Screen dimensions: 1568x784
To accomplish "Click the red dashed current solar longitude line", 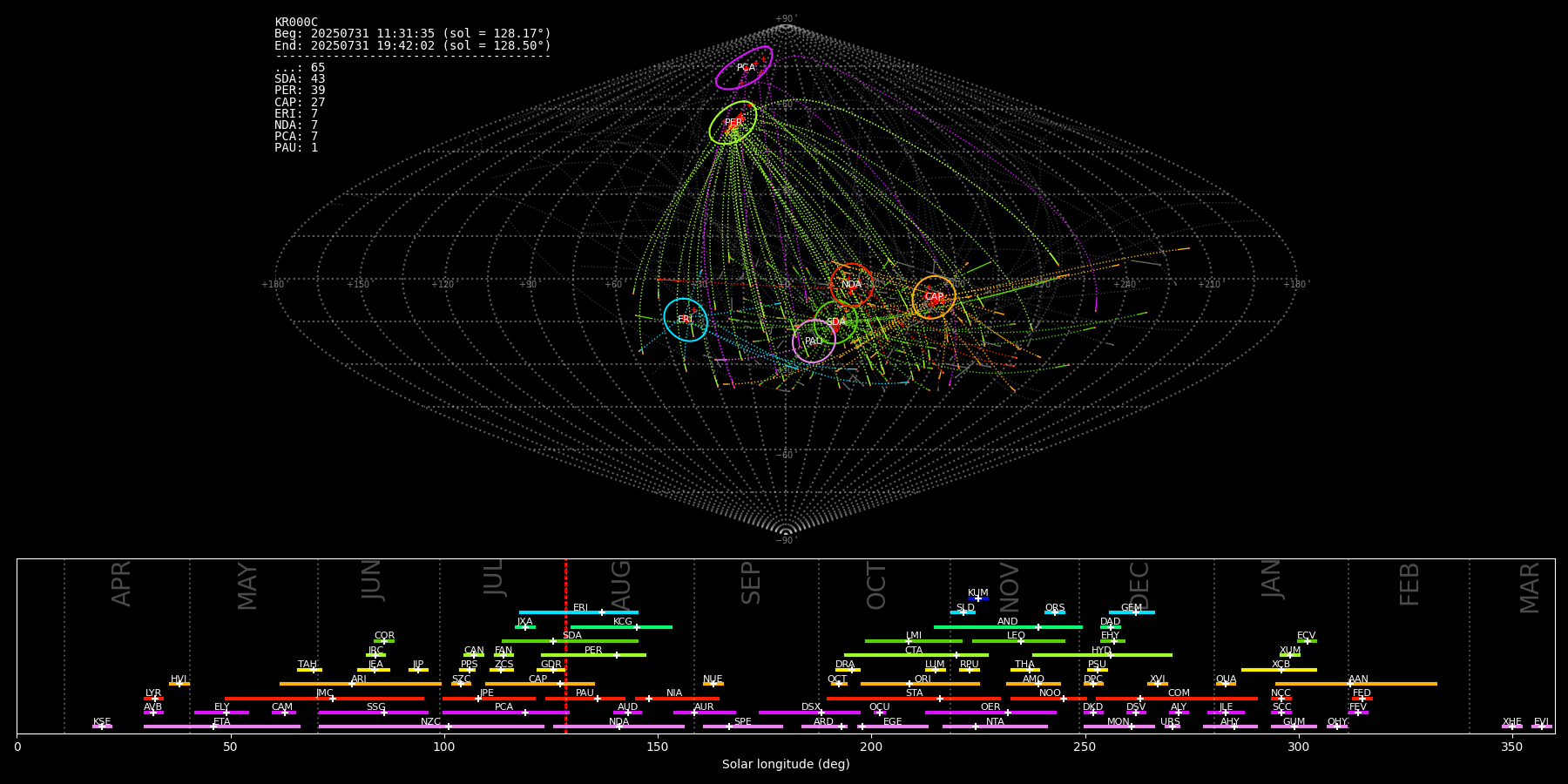I will click(565, 645).
